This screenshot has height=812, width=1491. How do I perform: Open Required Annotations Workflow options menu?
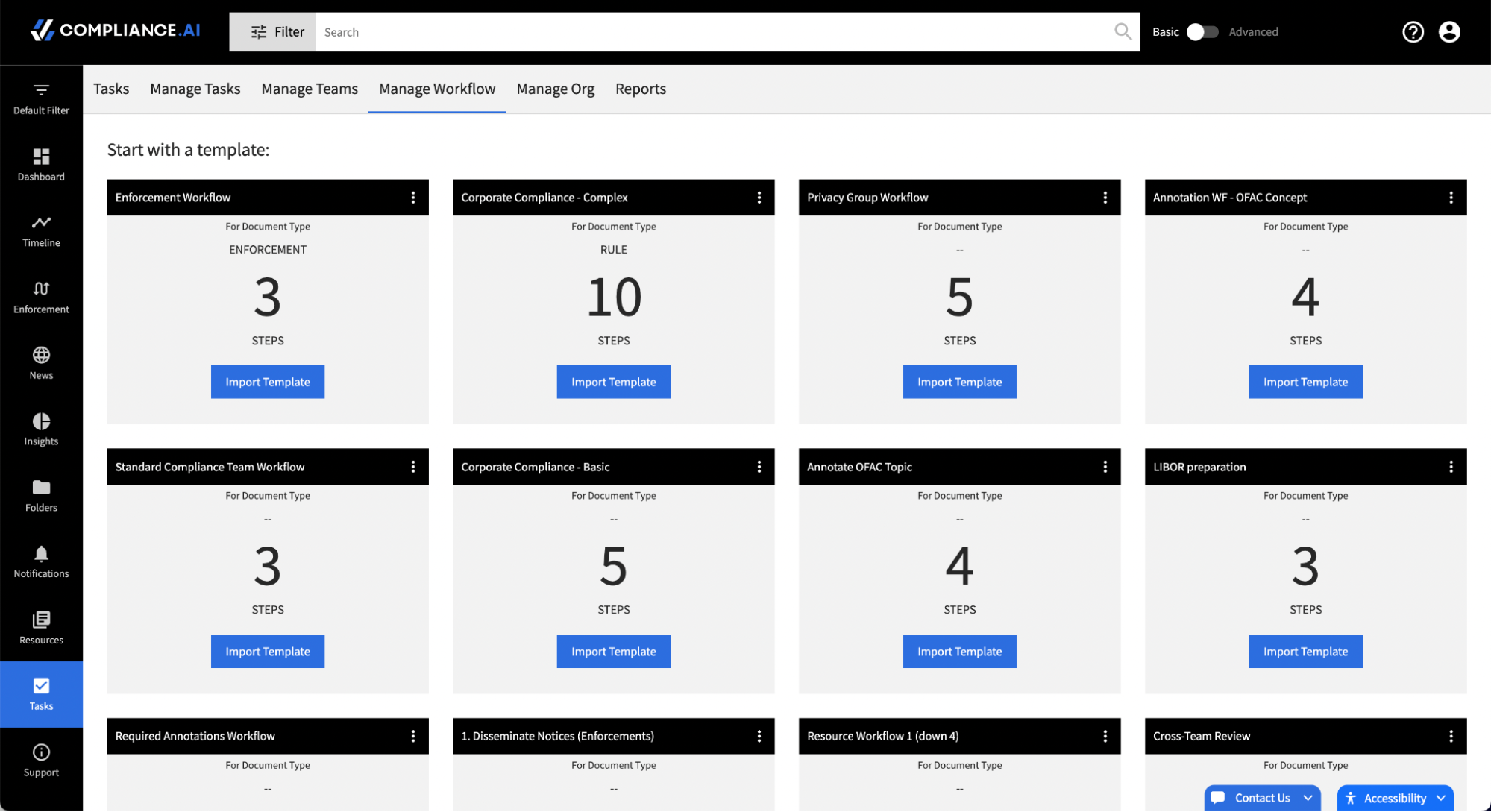(x=413, y=736)
